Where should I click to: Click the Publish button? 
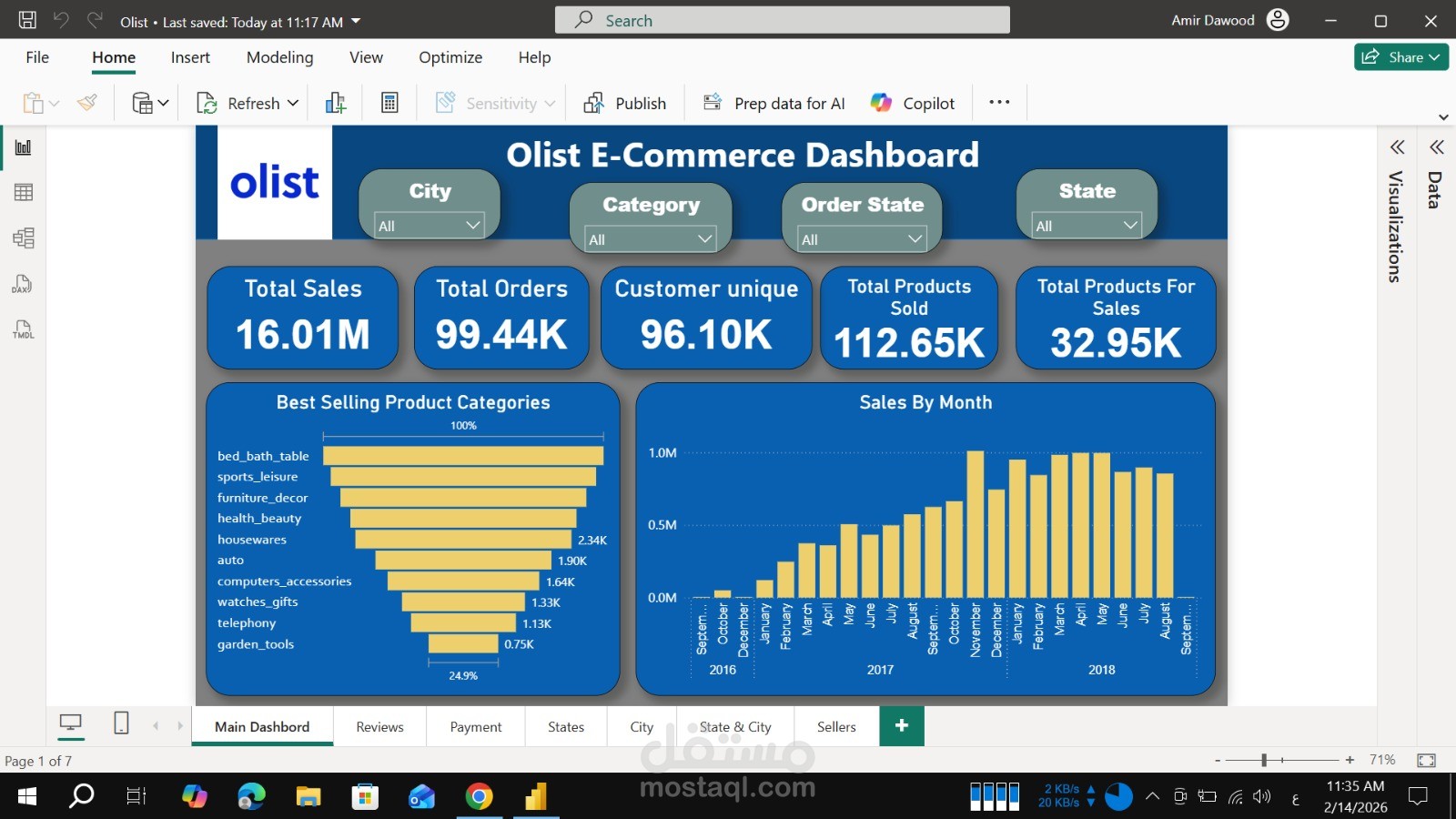tap(624, 103)
